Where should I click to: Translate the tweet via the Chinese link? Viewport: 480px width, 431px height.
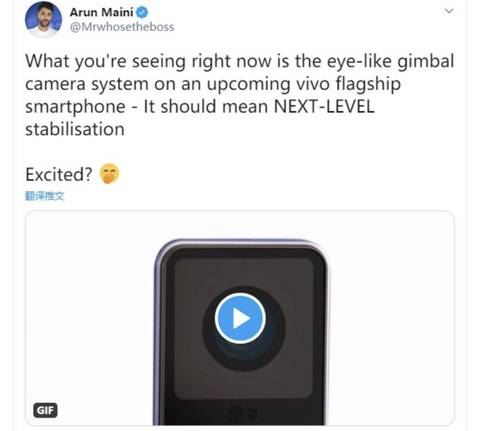pos(45,196)
